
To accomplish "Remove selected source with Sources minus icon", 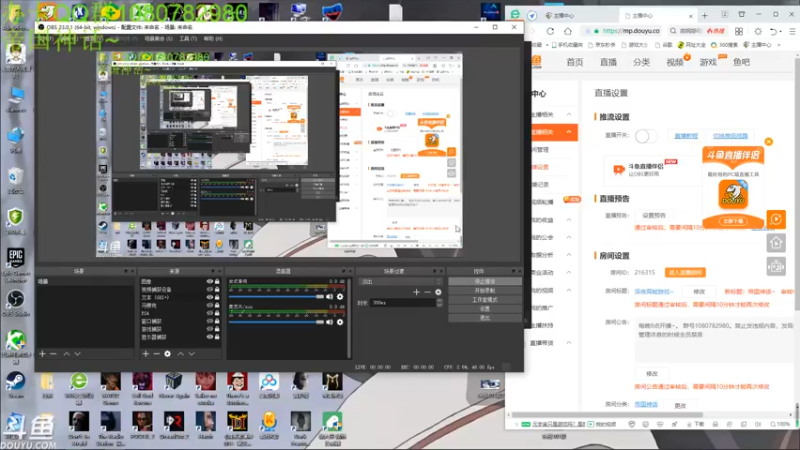I will pyautogui.click(x=157, y=354).
